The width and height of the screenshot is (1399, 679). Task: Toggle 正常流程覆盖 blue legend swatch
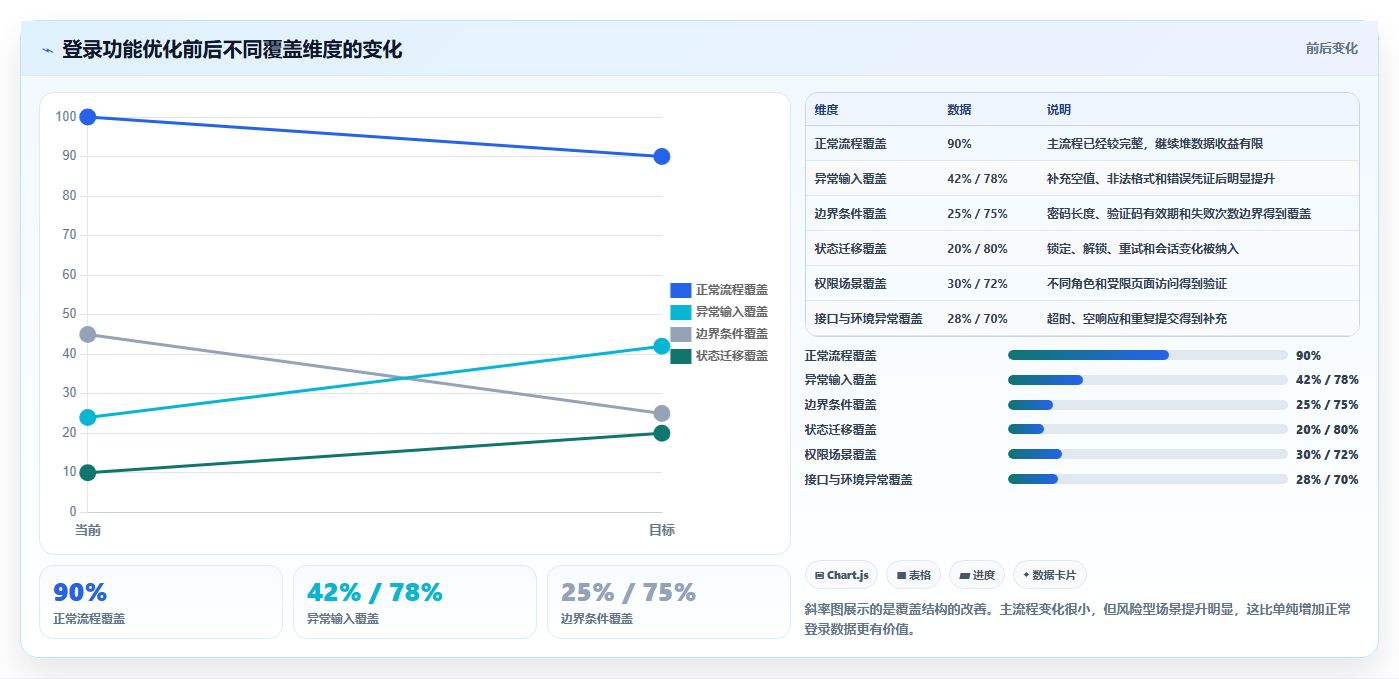pos(680,290)
